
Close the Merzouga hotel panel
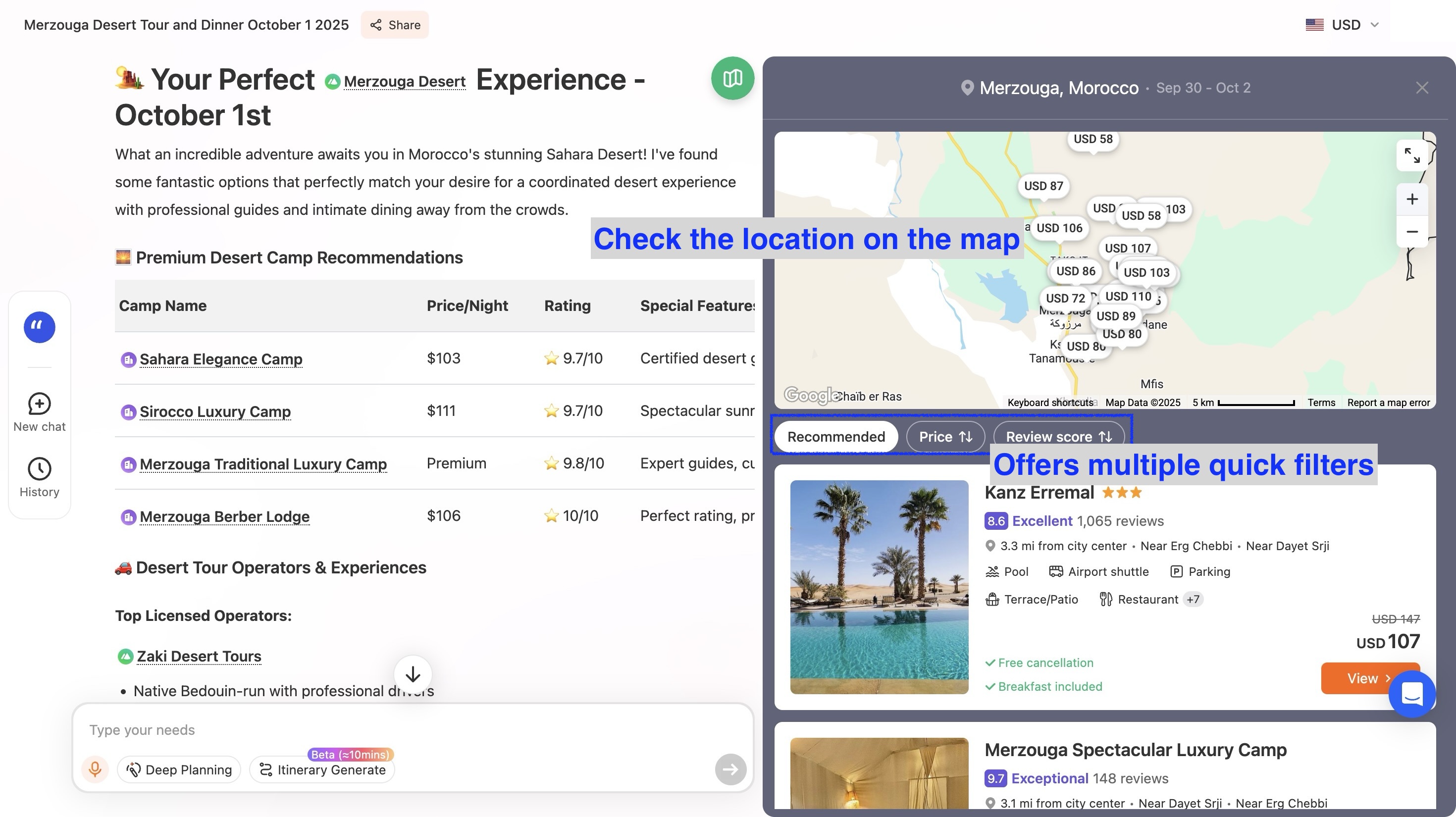coord(1421,88)
